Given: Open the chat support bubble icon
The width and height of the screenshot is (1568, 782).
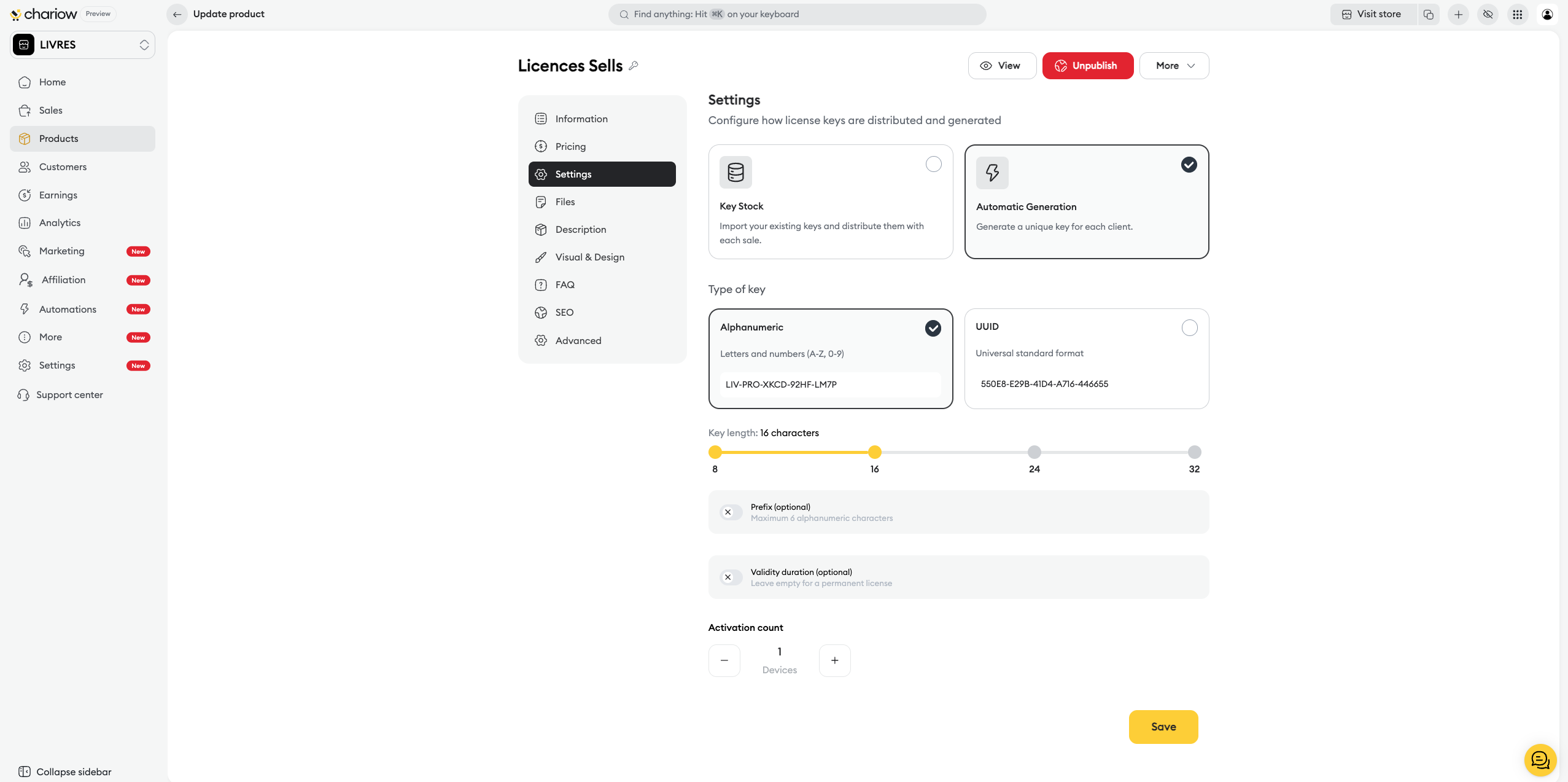Looking at the screenshot, I should pos(1540,760).
